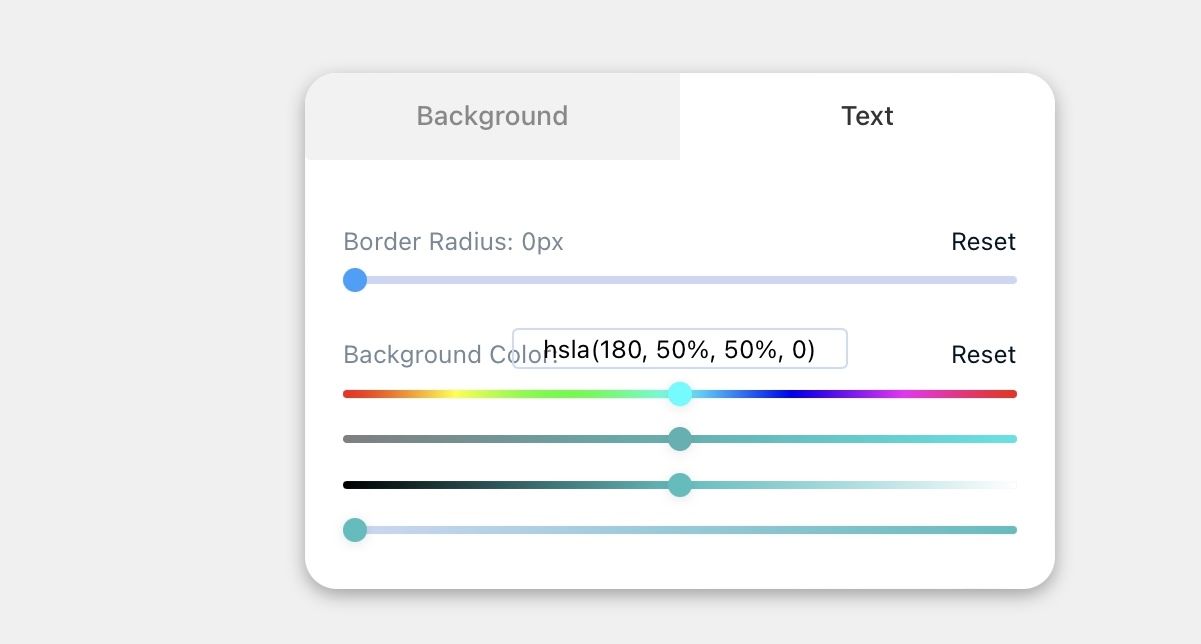Viewport: 1201px width, 644px height.
Task: Click the orange-red start of the hue slider
Action: pyautogui.click(x=349, y=394)
